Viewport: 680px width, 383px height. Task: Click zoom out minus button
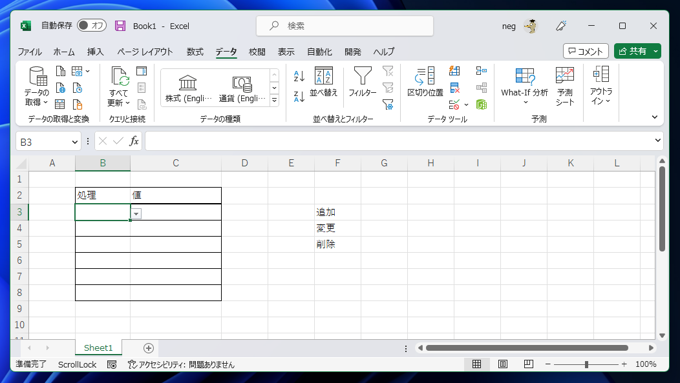[548, 364]
